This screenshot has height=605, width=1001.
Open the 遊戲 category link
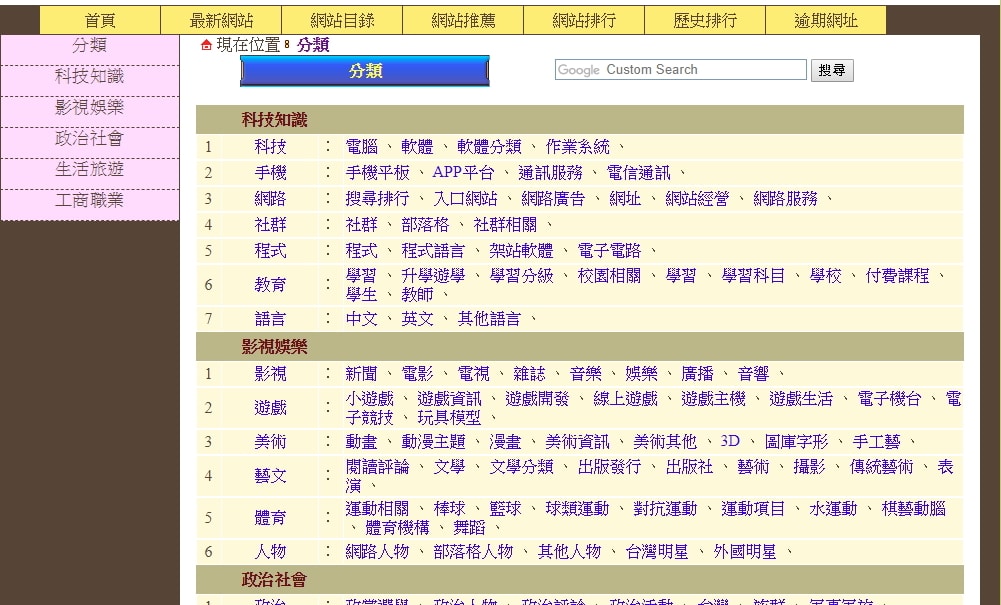[270, 408]
